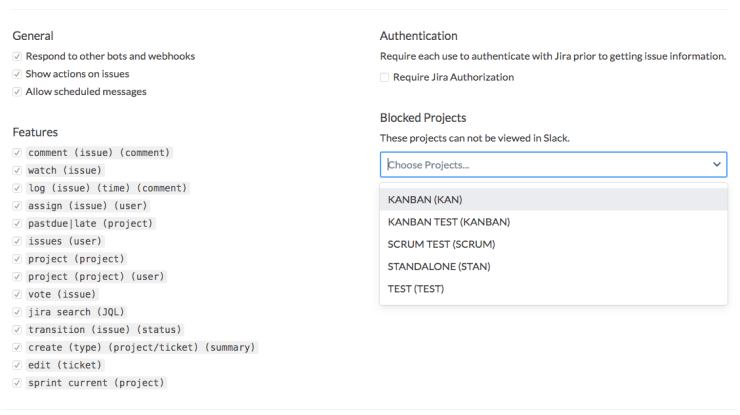Toggle the comment (issue) (comment) feature
This screenshot has width=740, height=415.
[17, 153]
